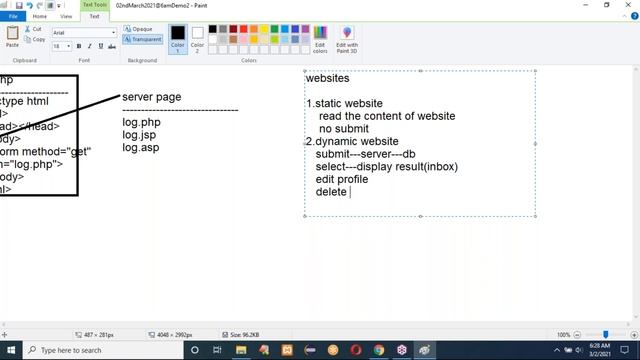This screenshot has width=640, height=360.
Task: Redo the last undone action
Action: click(x=40, y=6)
